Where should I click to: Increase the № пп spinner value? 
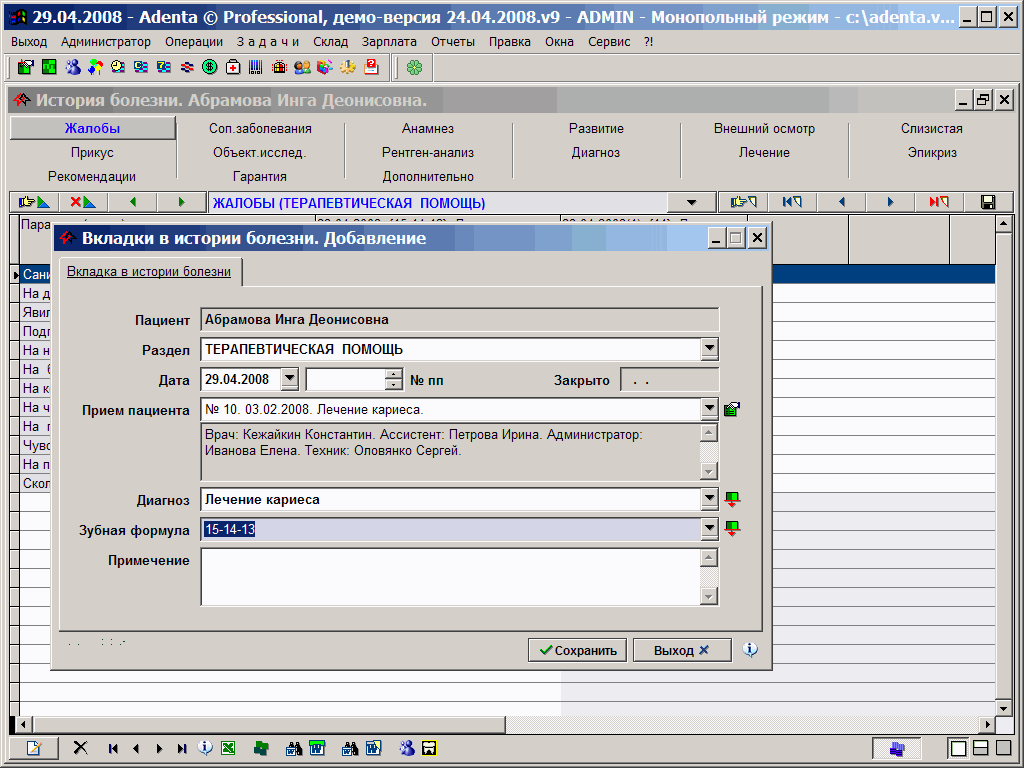tap(394, 375)
